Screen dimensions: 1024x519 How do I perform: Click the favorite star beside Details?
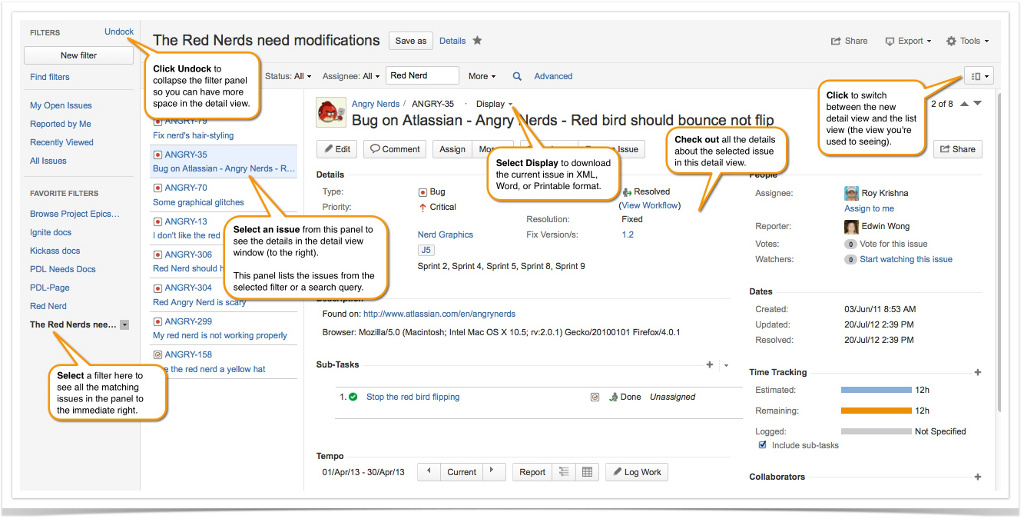477,41
